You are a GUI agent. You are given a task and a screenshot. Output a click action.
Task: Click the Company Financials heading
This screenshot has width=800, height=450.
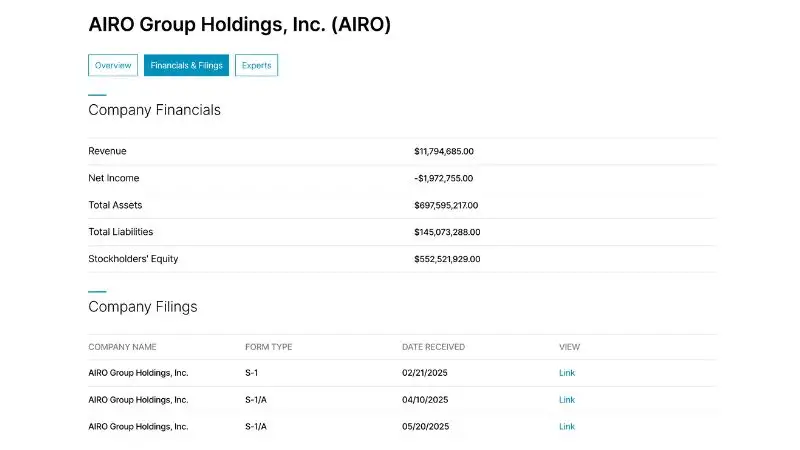tap(154, 110)
